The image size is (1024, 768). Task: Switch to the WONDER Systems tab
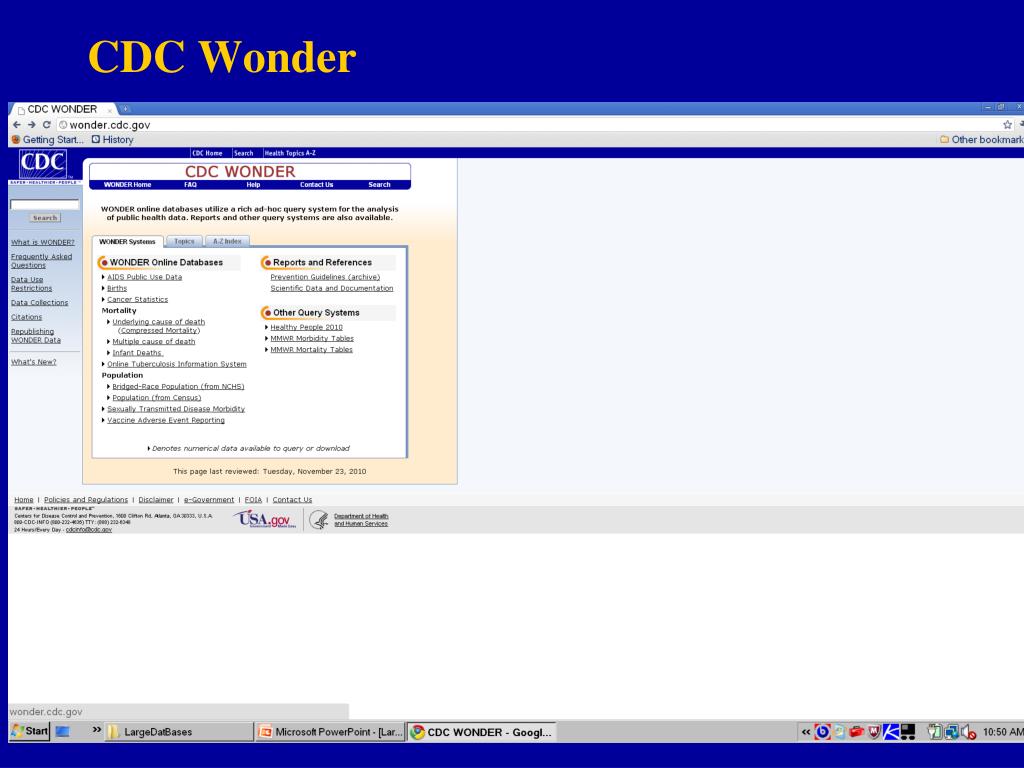(x=127, y=242)
